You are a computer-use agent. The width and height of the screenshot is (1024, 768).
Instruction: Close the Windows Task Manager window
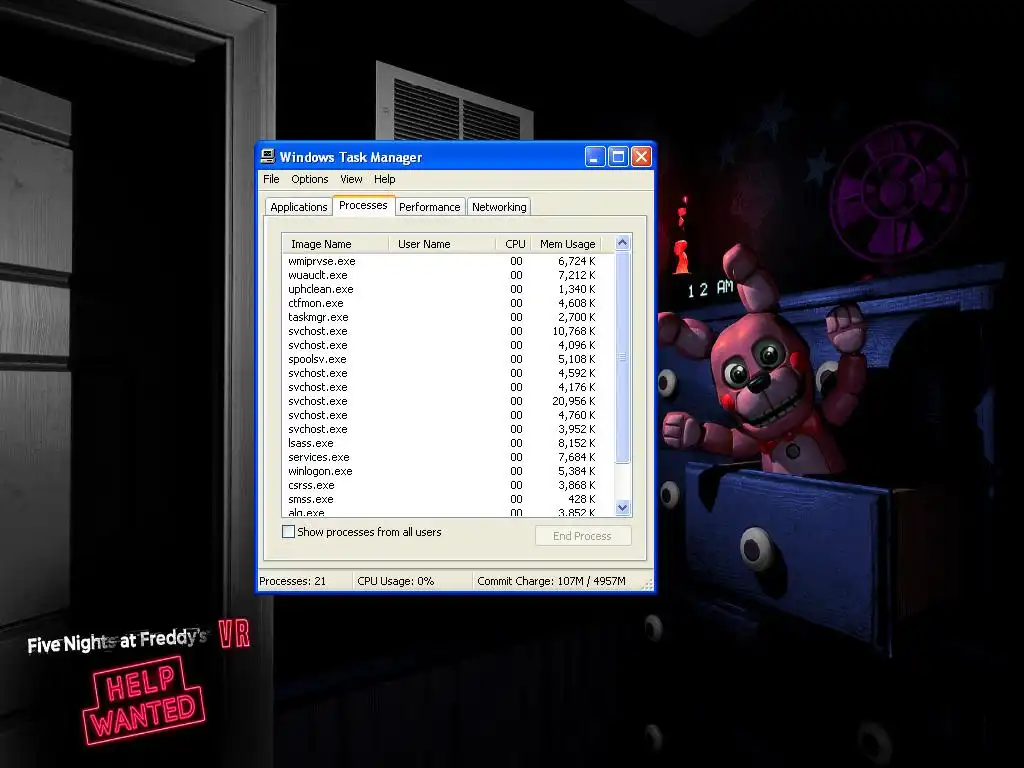(642, 157)
